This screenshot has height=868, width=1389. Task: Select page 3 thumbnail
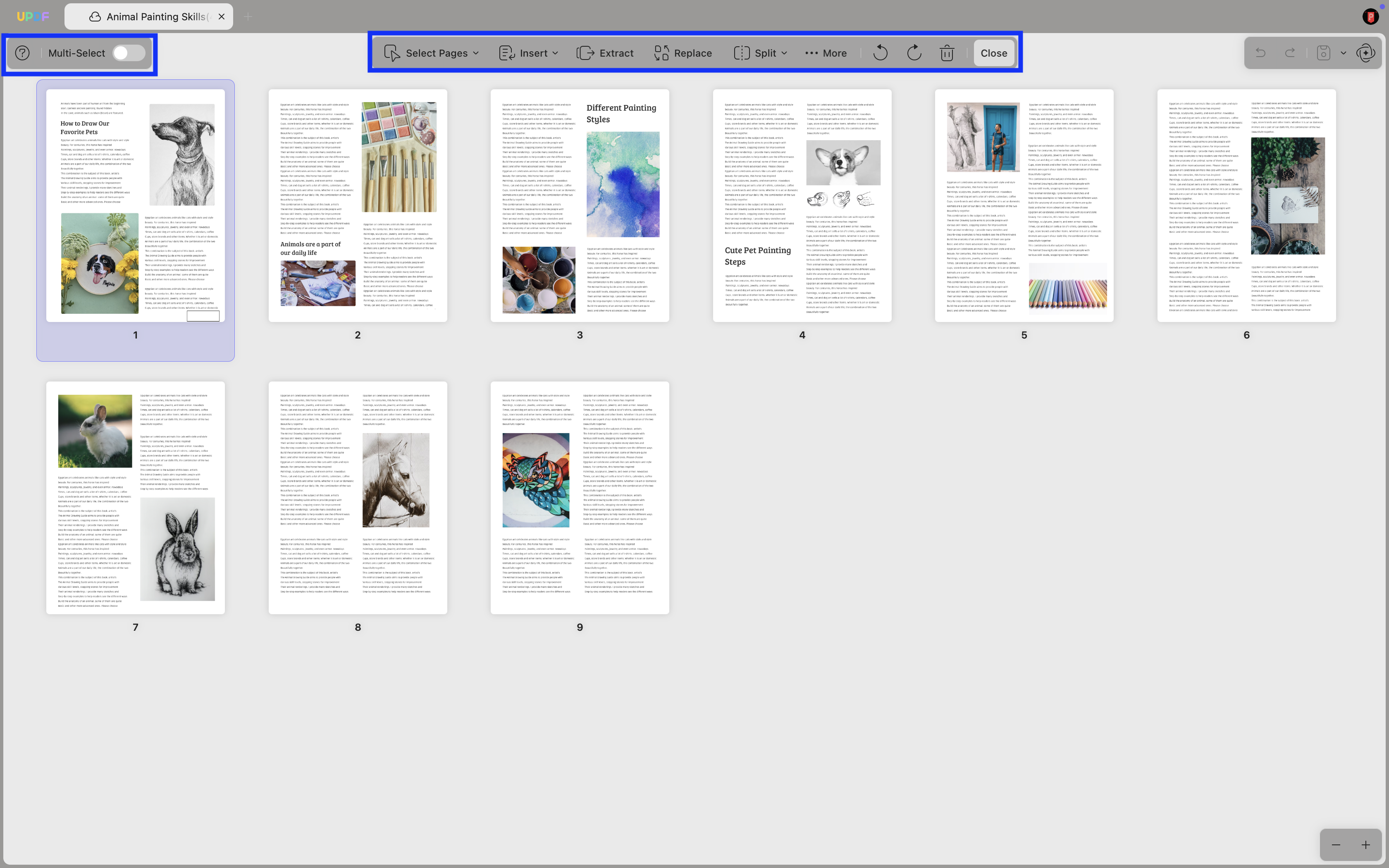click(x=580, y=205)
